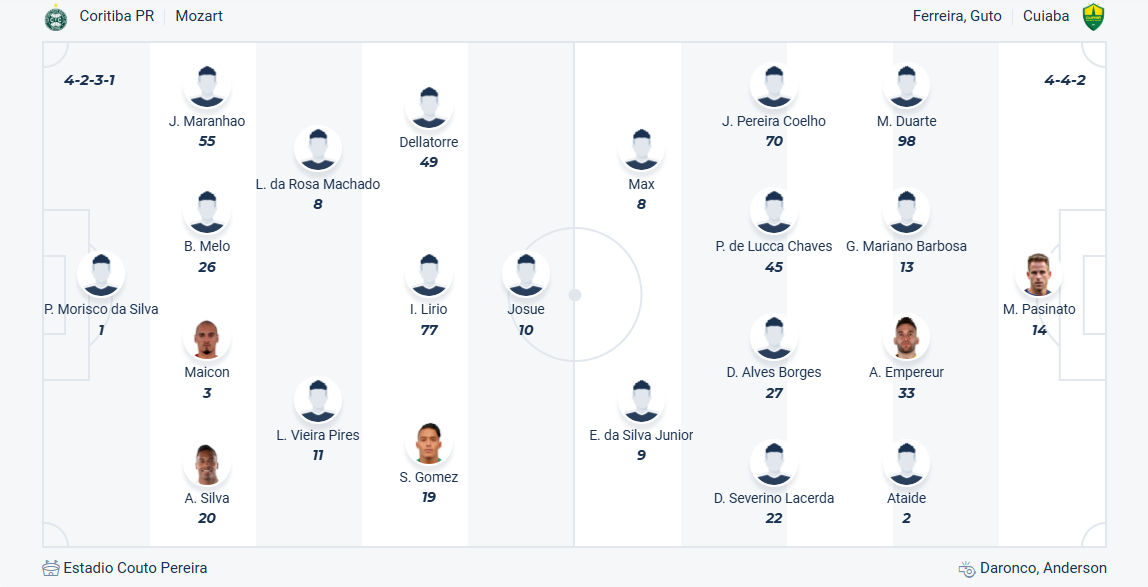Click referee name Daronco, Anderson
Screen dimensions: 1148x587
click(x=1045, y=568)
